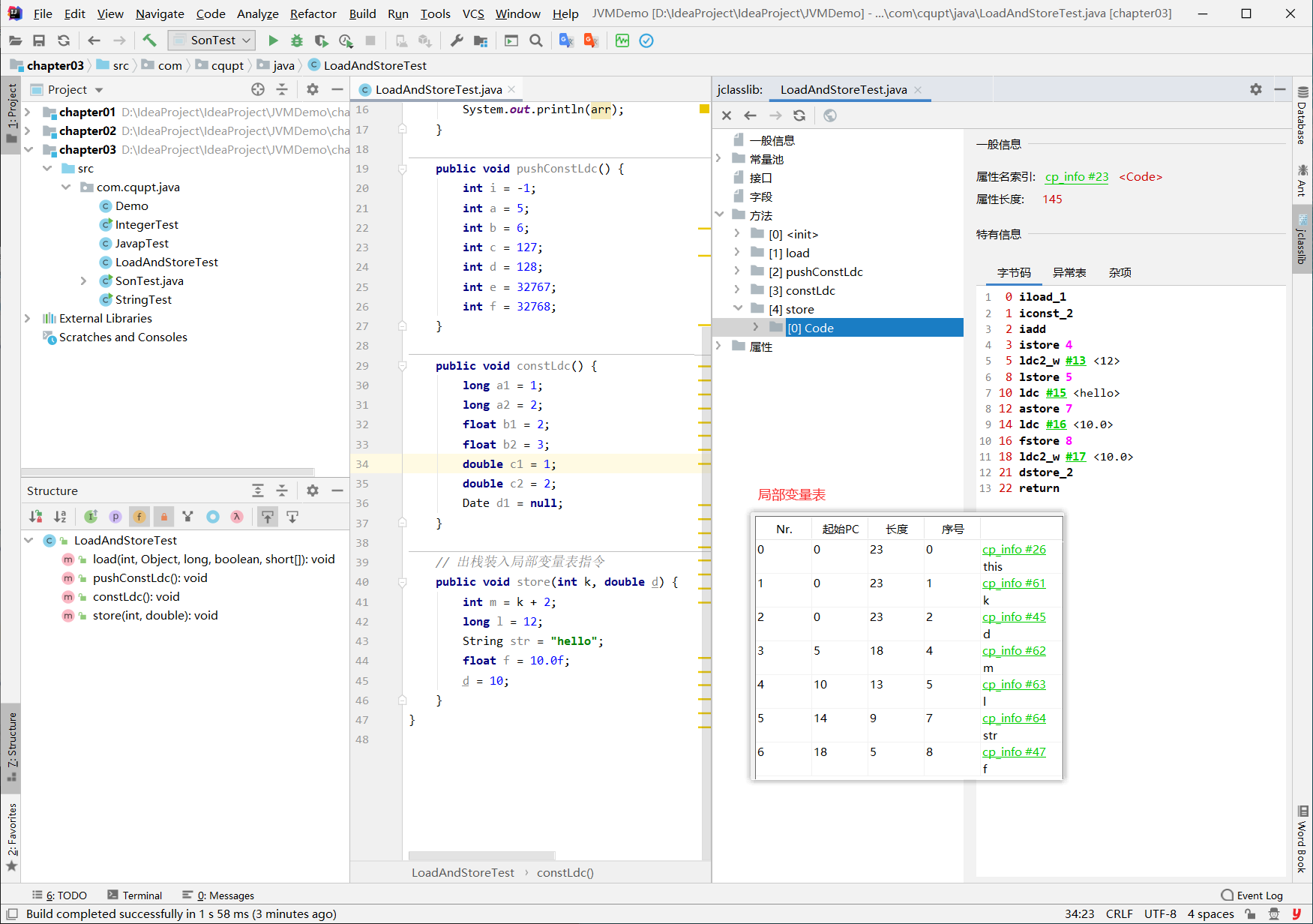
Task: Run SonTest with the green play icon
Action: coord(273,40)
